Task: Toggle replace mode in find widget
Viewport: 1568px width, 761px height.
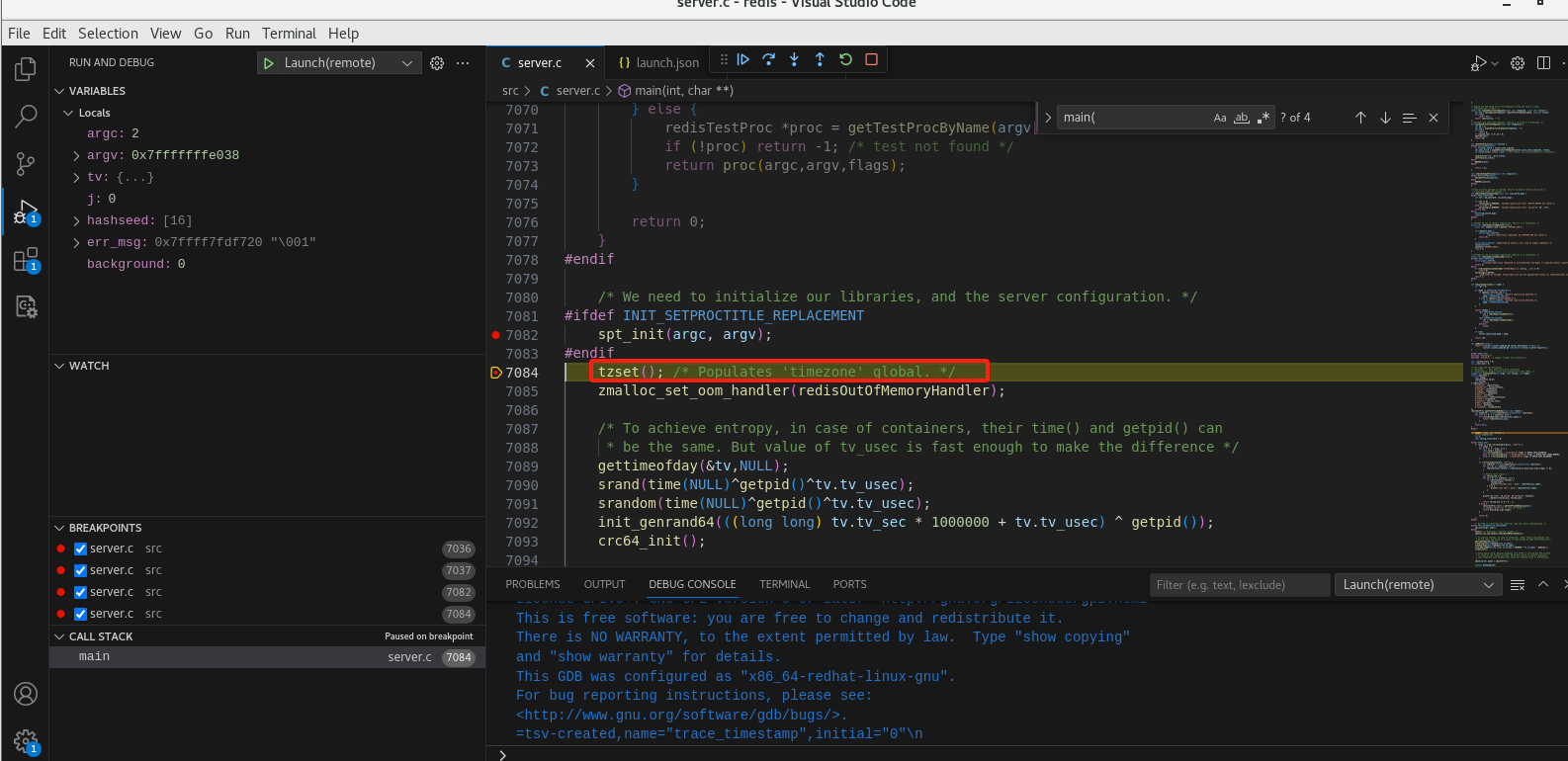Action: [1048, 118]
